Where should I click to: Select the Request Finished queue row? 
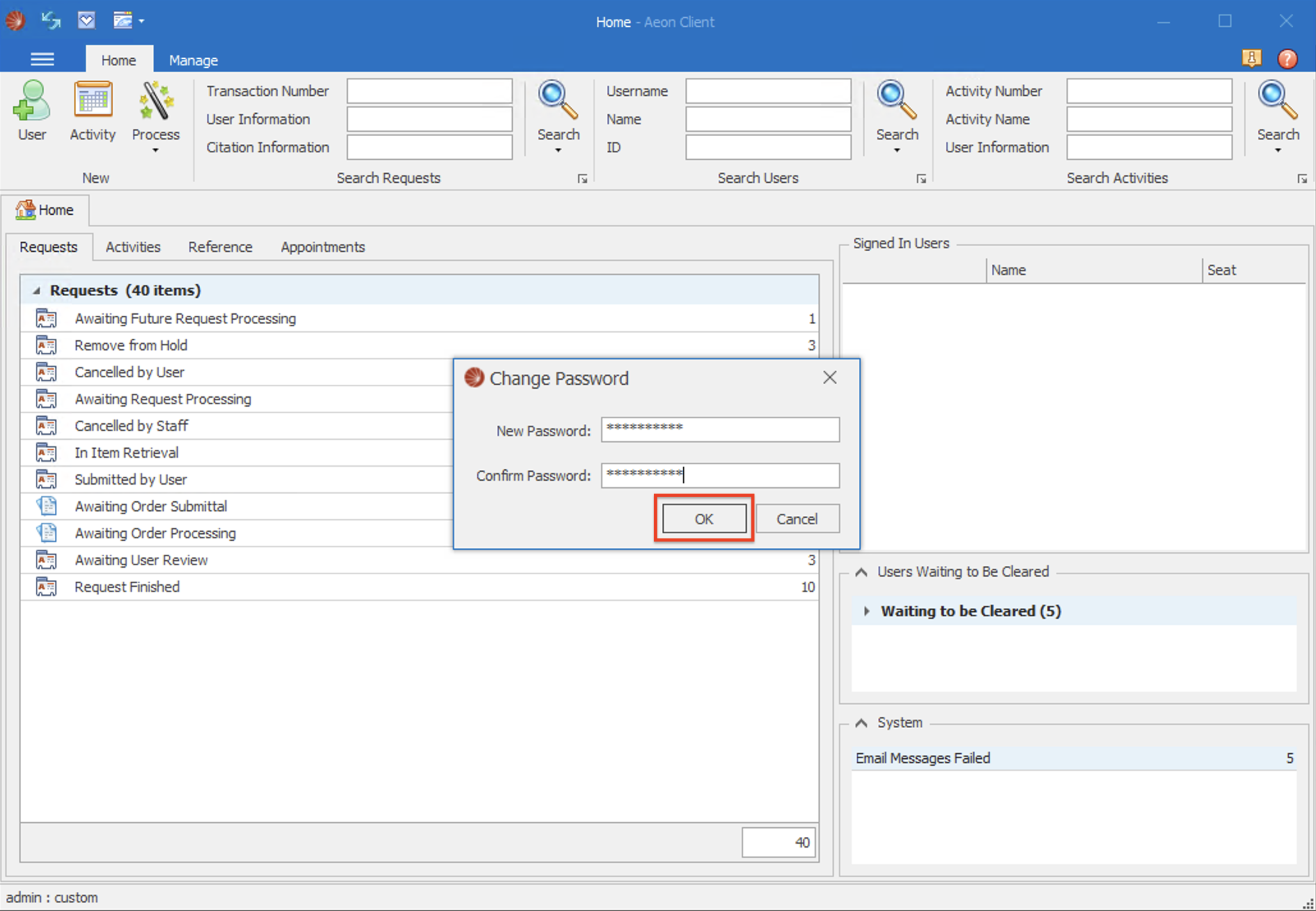[127, 587]
